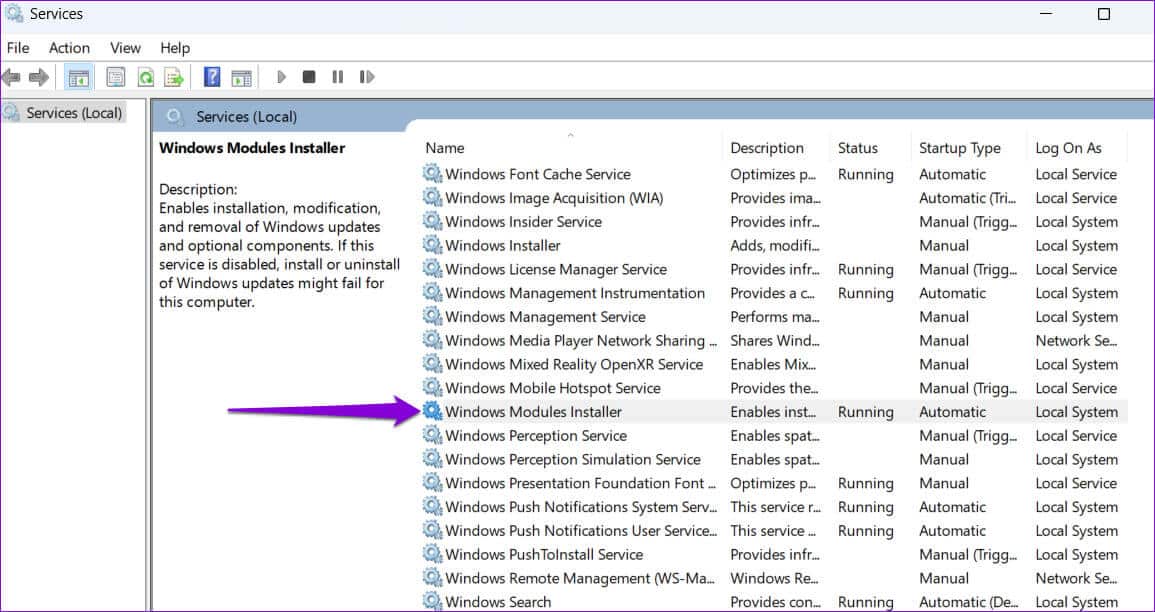Open the Help menu
The height and width of the screenshot is (612, 1155).
(x=175, y=48)
